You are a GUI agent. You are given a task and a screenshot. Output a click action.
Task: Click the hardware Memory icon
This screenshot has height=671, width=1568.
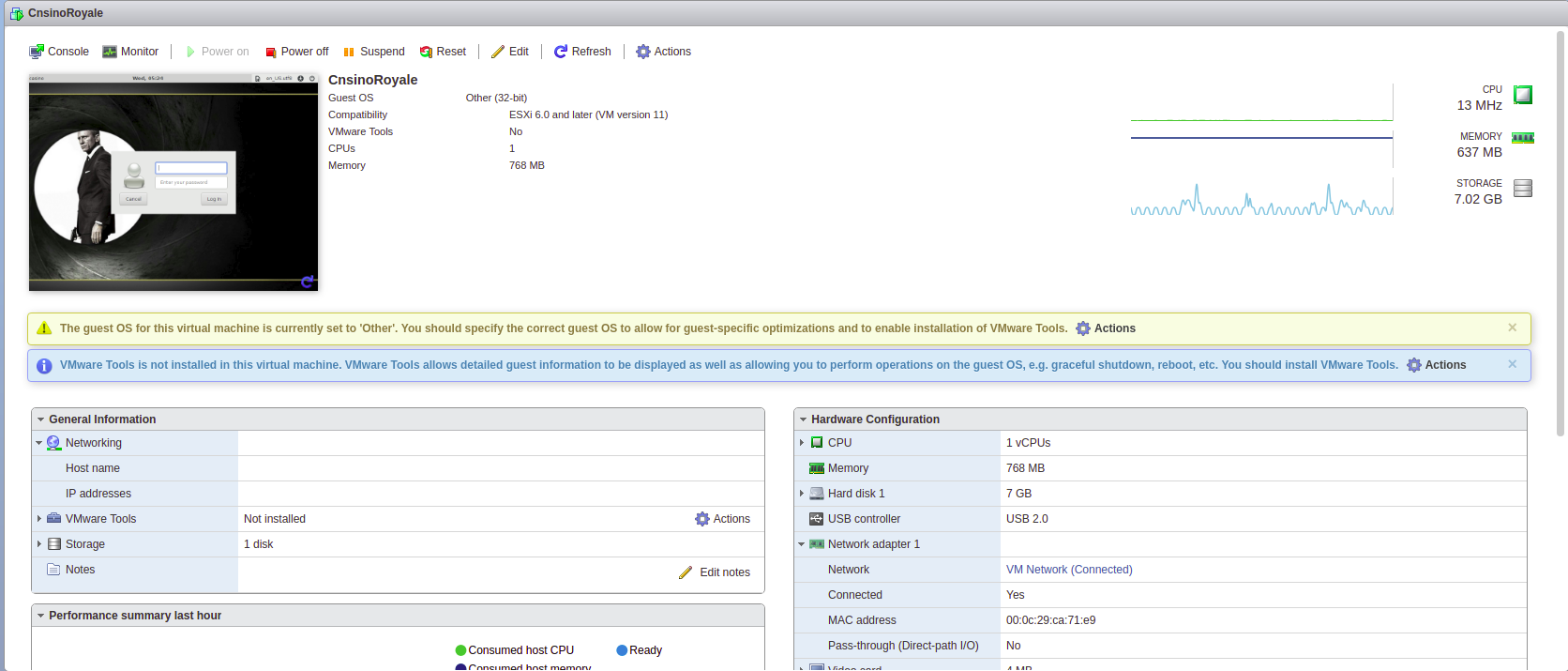(817, 468)
